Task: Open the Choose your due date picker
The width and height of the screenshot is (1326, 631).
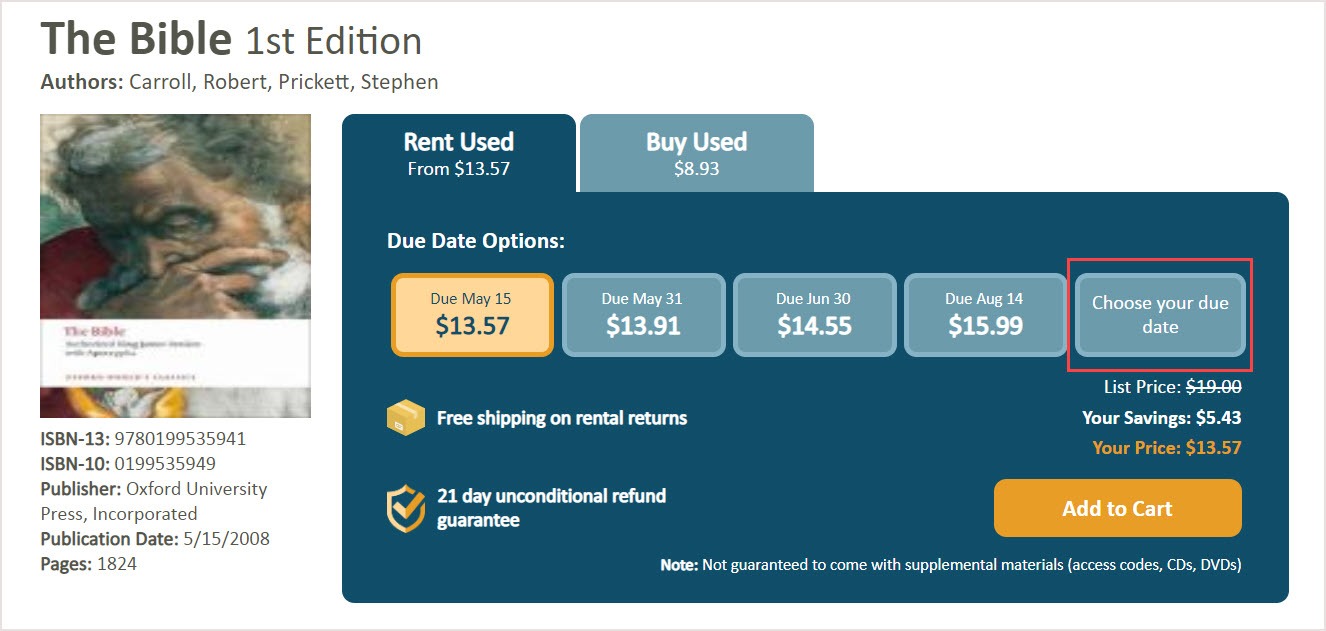Action: coord(1160,315)
